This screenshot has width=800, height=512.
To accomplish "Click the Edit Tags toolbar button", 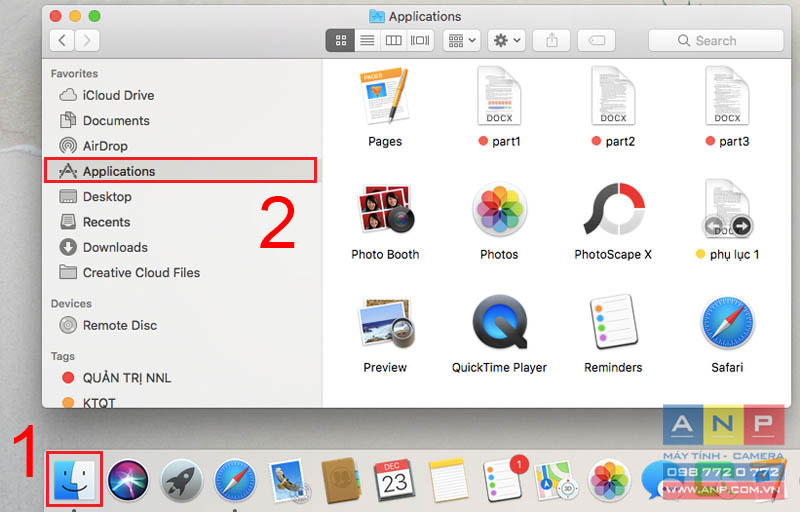I will 596,40.
